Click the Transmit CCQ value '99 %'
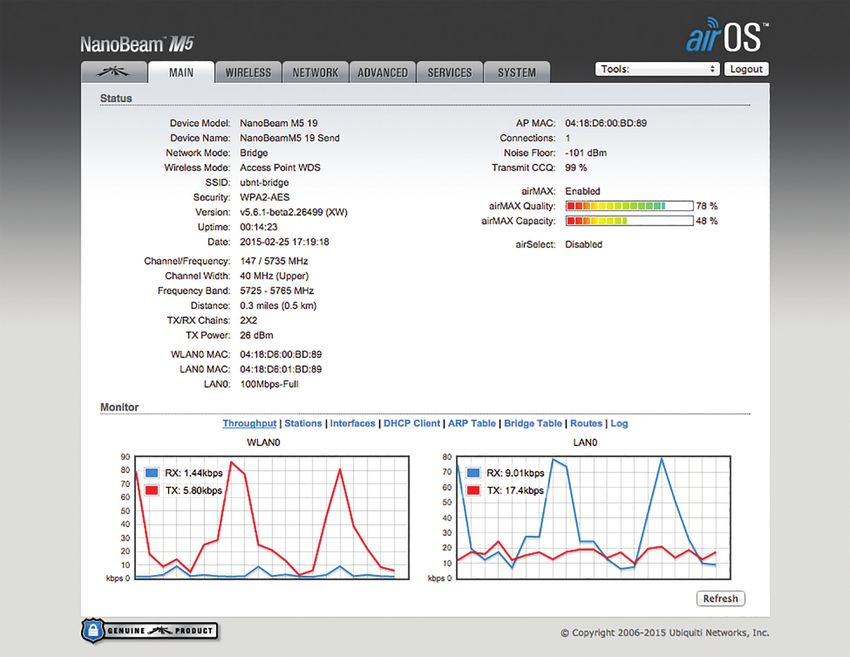 (x=576, y=168)
